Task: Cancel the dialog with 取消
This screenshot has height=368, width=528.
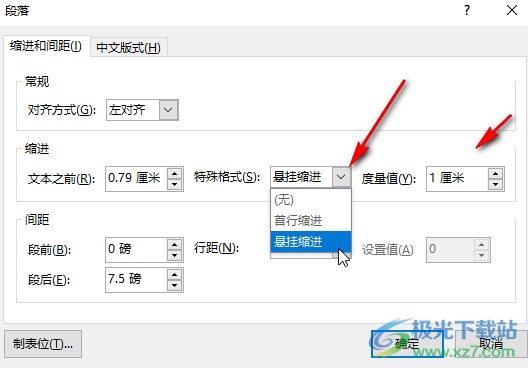Action: click(x=491, y=344)
